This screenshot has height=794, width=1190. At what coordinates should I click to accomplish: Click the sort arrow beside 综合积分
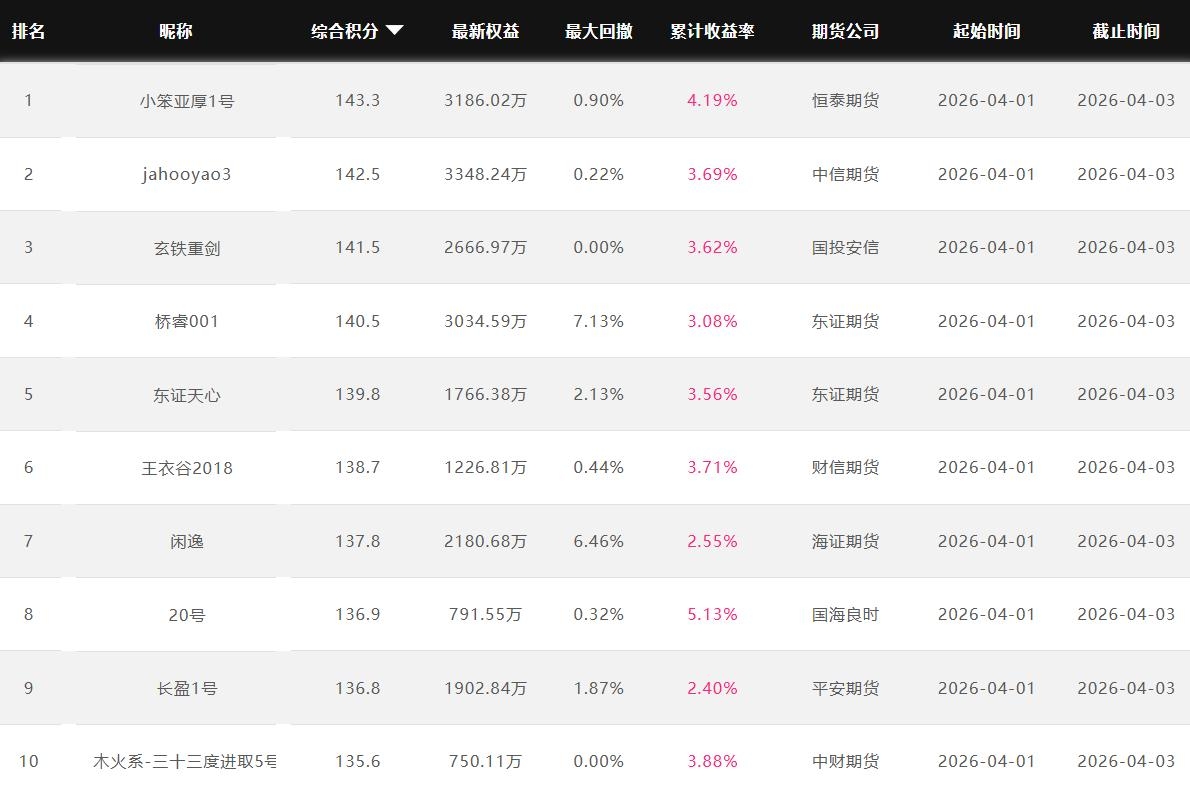click(394, 30)
